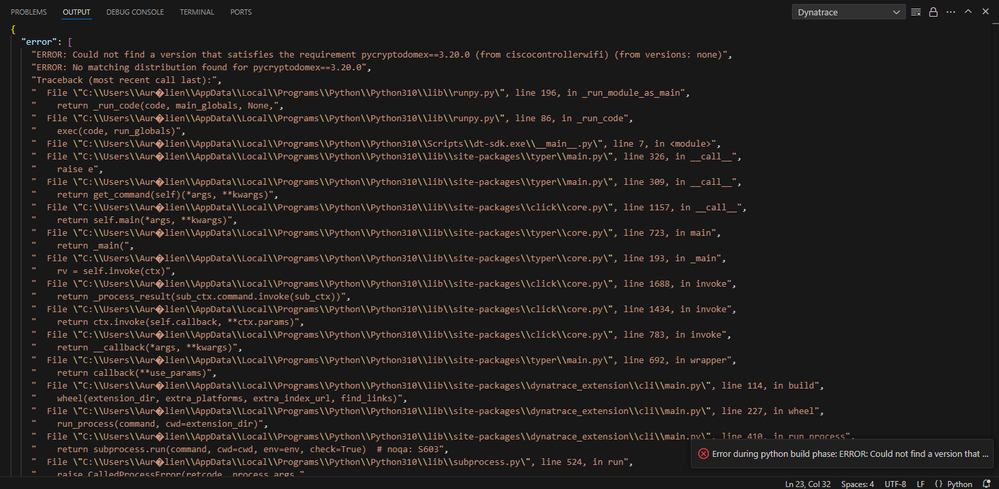Switch to the PROBLEMS tab
Viewport: 999px width, 489px height.
[x=29, y=12]
